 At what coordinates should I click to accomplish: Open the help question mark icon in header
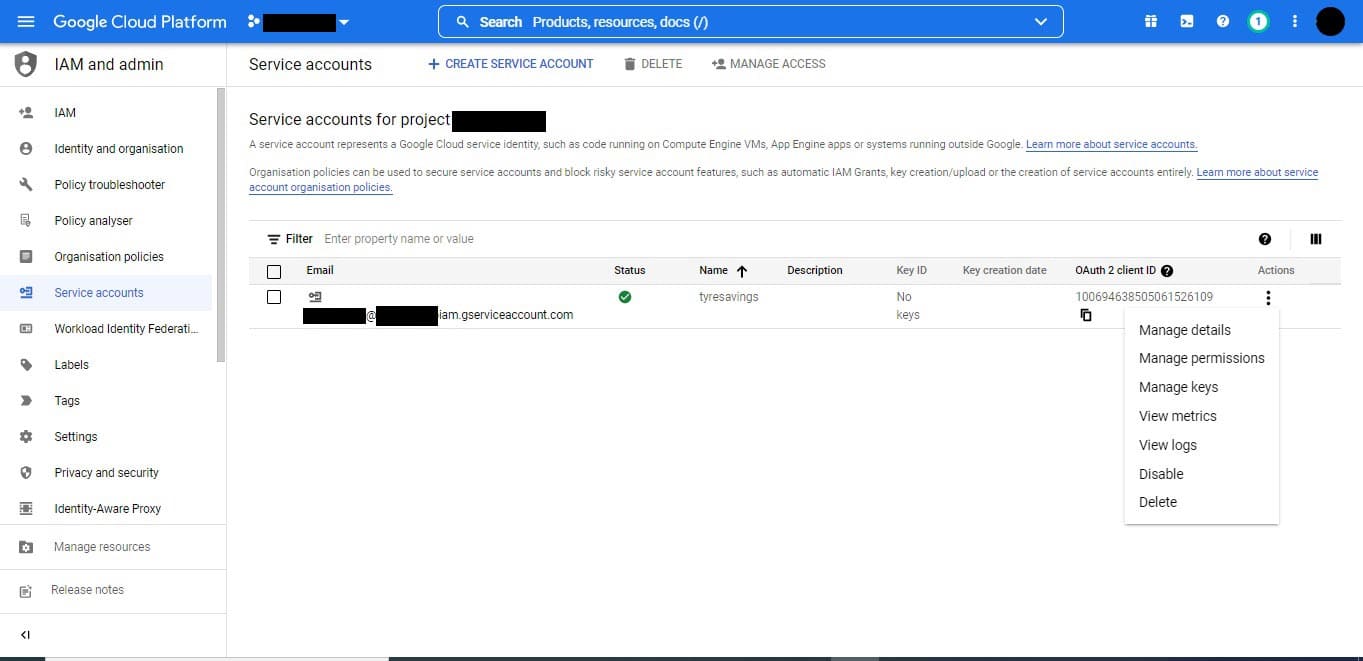pos(1223,21)
